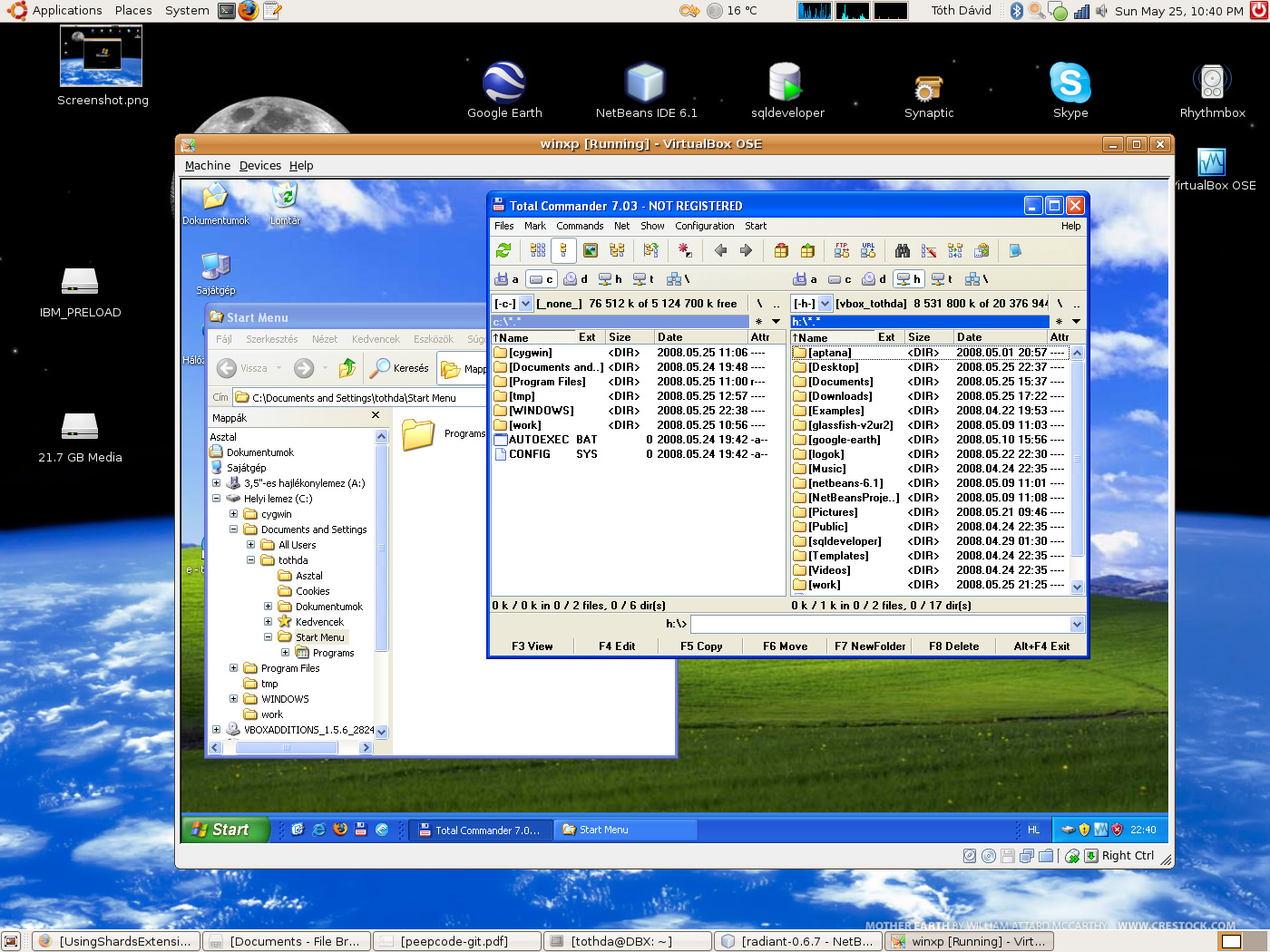
Task: Open the Google Earth desktop icon
Action: click(x=504, y=91)
